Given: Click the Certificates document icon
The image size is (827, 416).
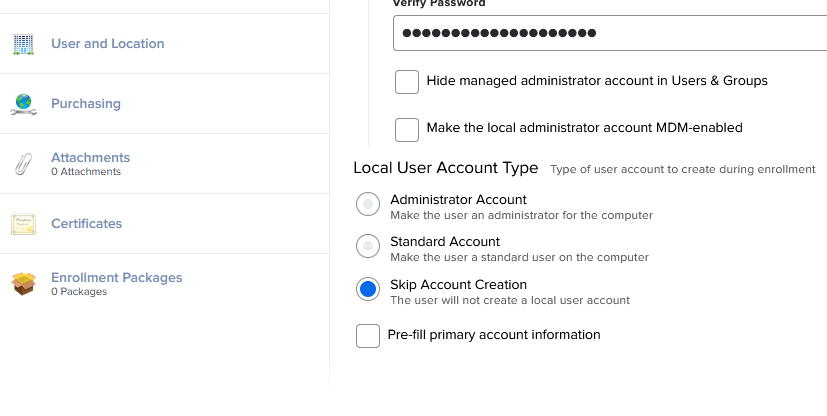Looking at the screenshot, I should pyautogui.click(x=23, y=224).
